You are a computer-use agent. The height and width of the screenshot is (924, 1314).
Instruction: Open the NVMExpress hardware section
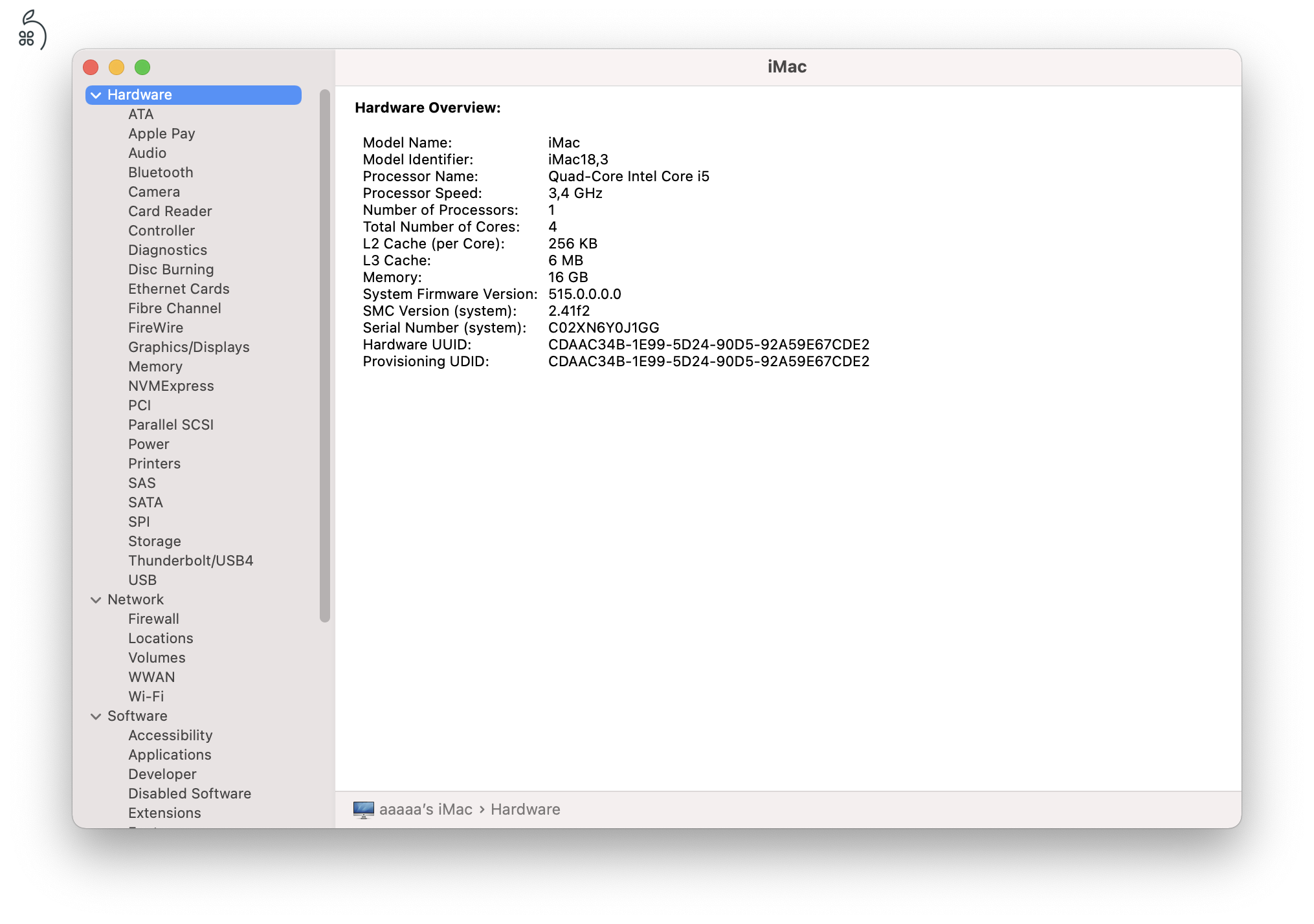point(171,386)
